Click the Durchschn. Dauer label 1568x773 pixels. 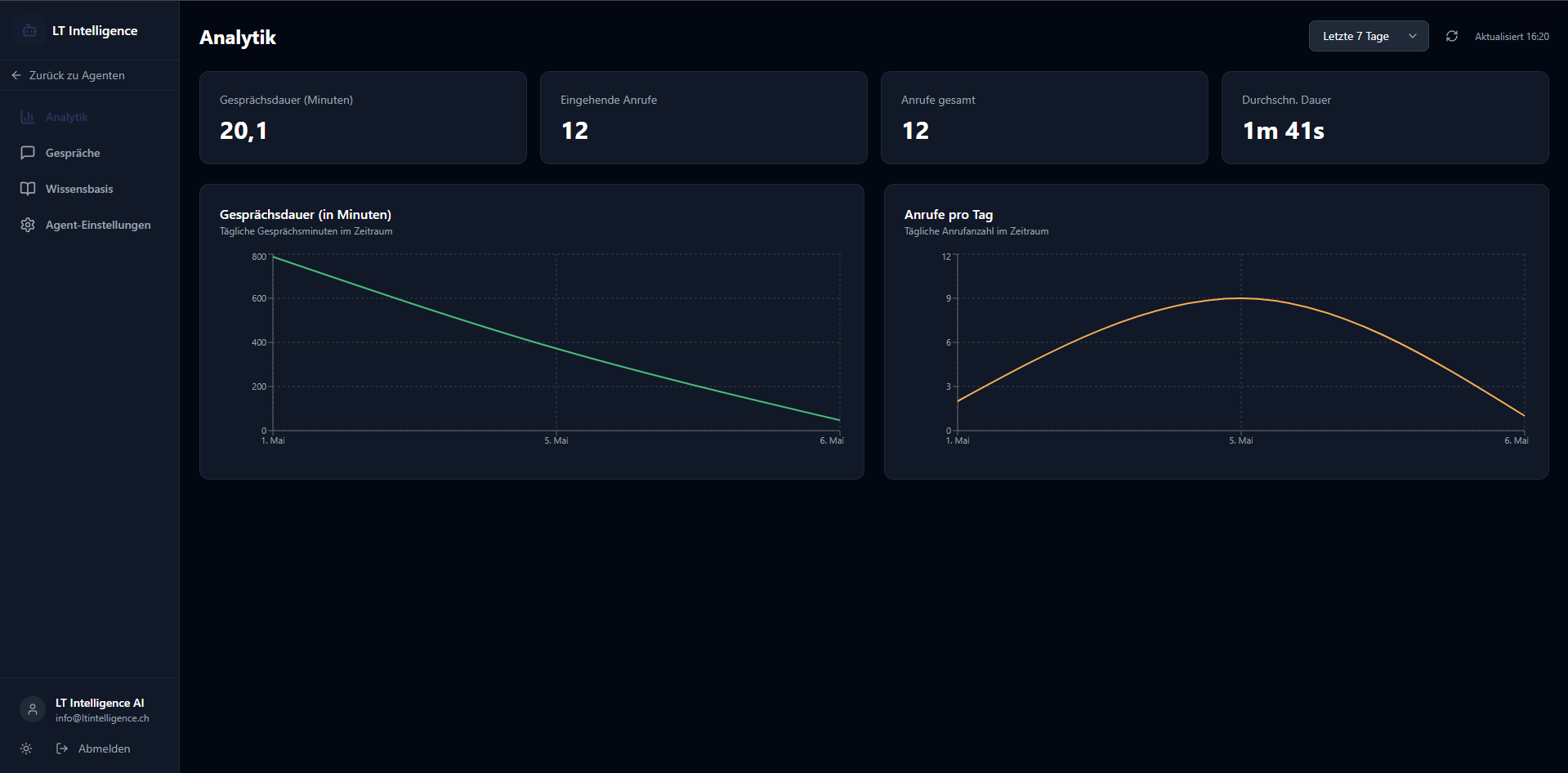click(x=1286, y=100)
